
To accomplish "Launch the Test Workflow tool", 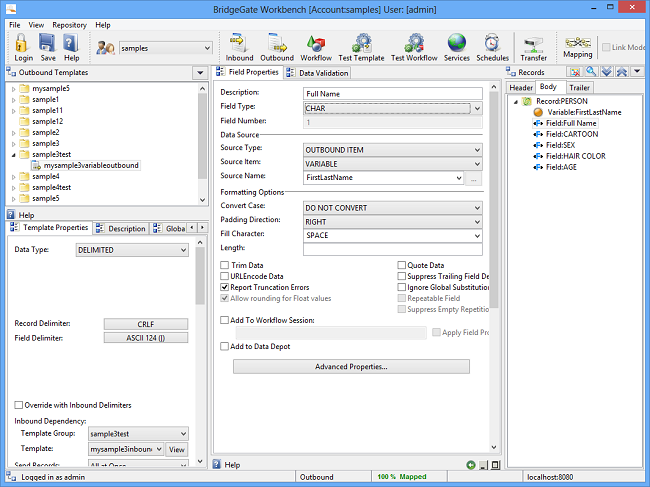I will pos(414,43).
